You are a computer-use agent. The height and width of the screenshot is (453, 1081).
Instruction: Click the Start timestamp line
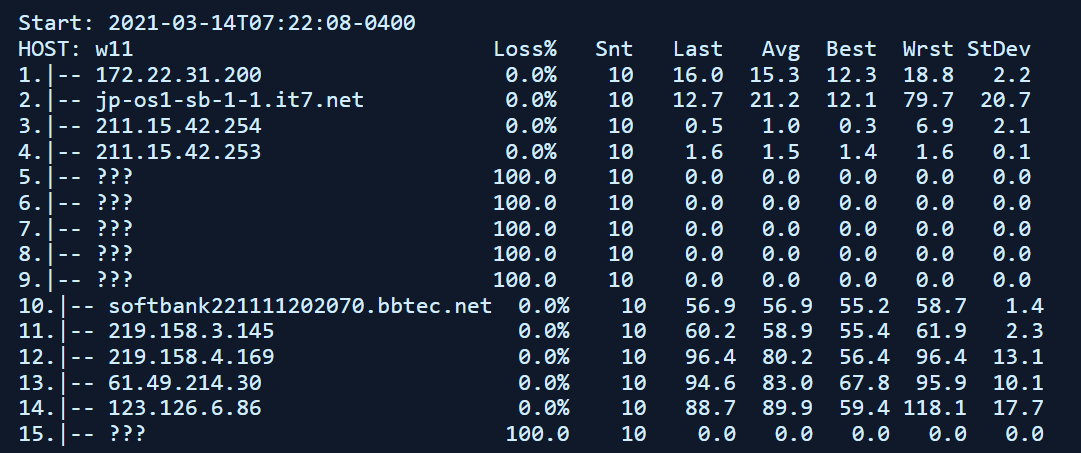(x=218, y=22)
